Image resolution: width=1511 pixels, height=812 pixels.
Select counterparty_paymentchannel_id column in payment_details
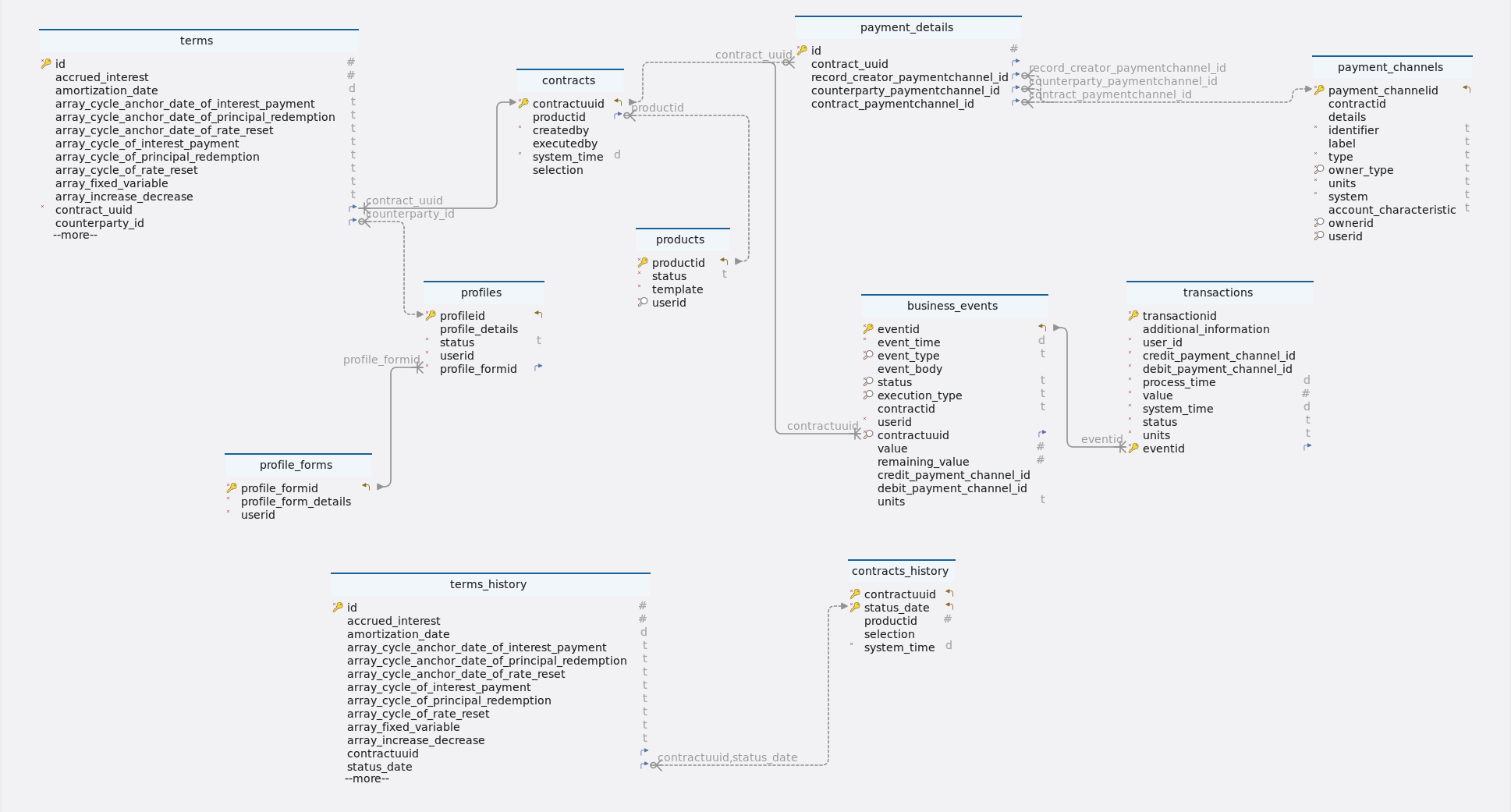click(905, 91)
